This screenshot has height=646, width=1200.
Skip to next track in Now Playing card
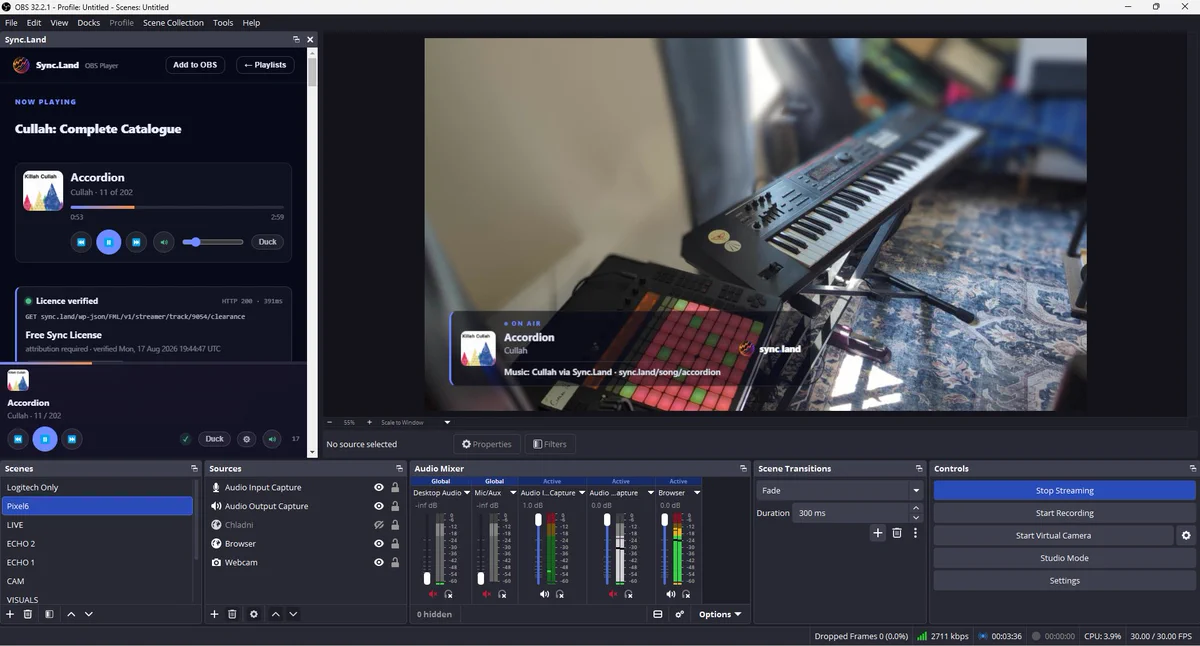(x=137, y=242)
